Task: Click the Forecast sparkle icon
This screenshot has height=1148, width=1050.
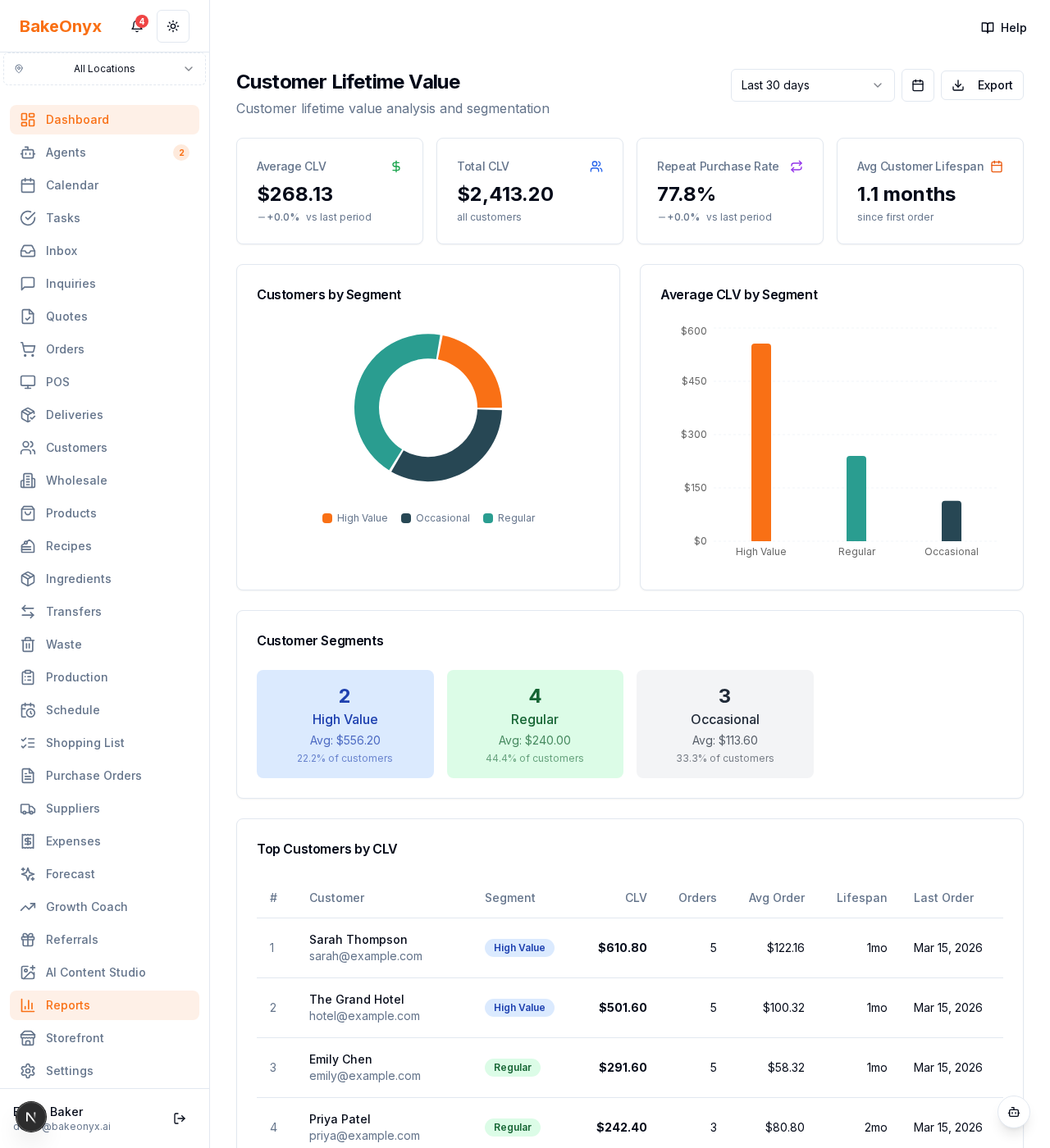Action: click(28, 874)
